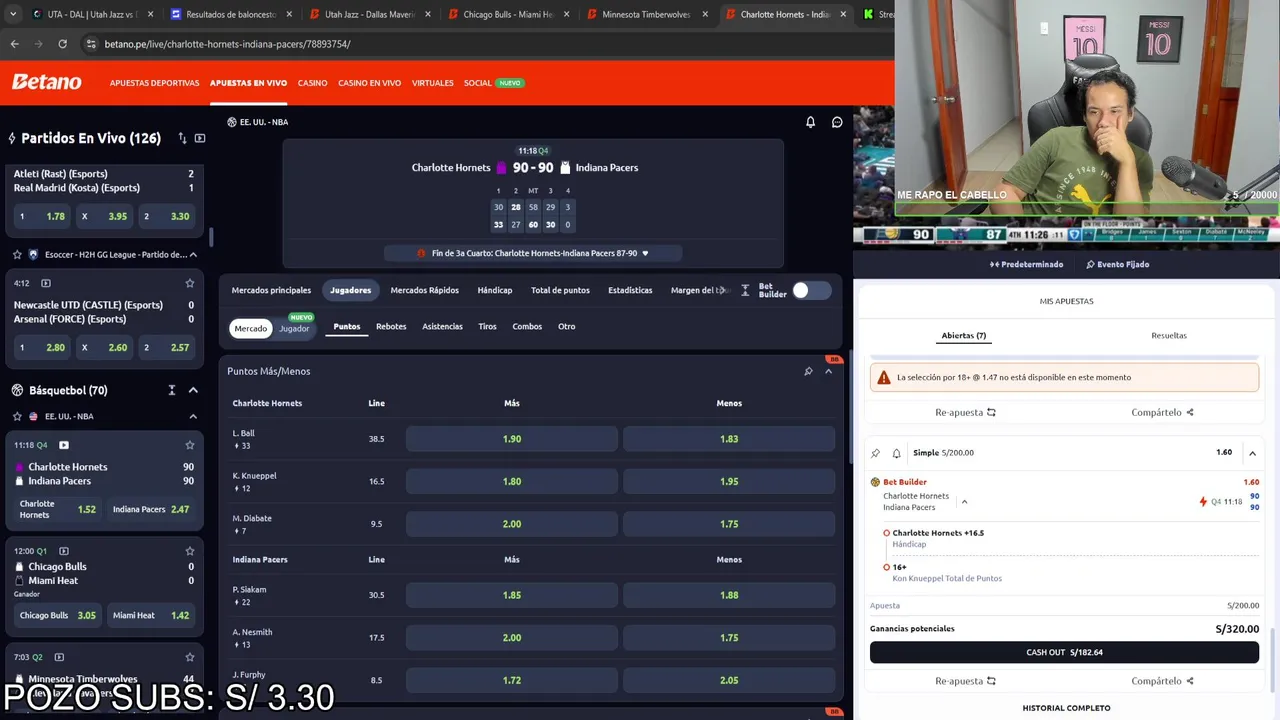Click the video icon beside Partidos En Vivo
The image size is (1280, 720).
point(200,138)
